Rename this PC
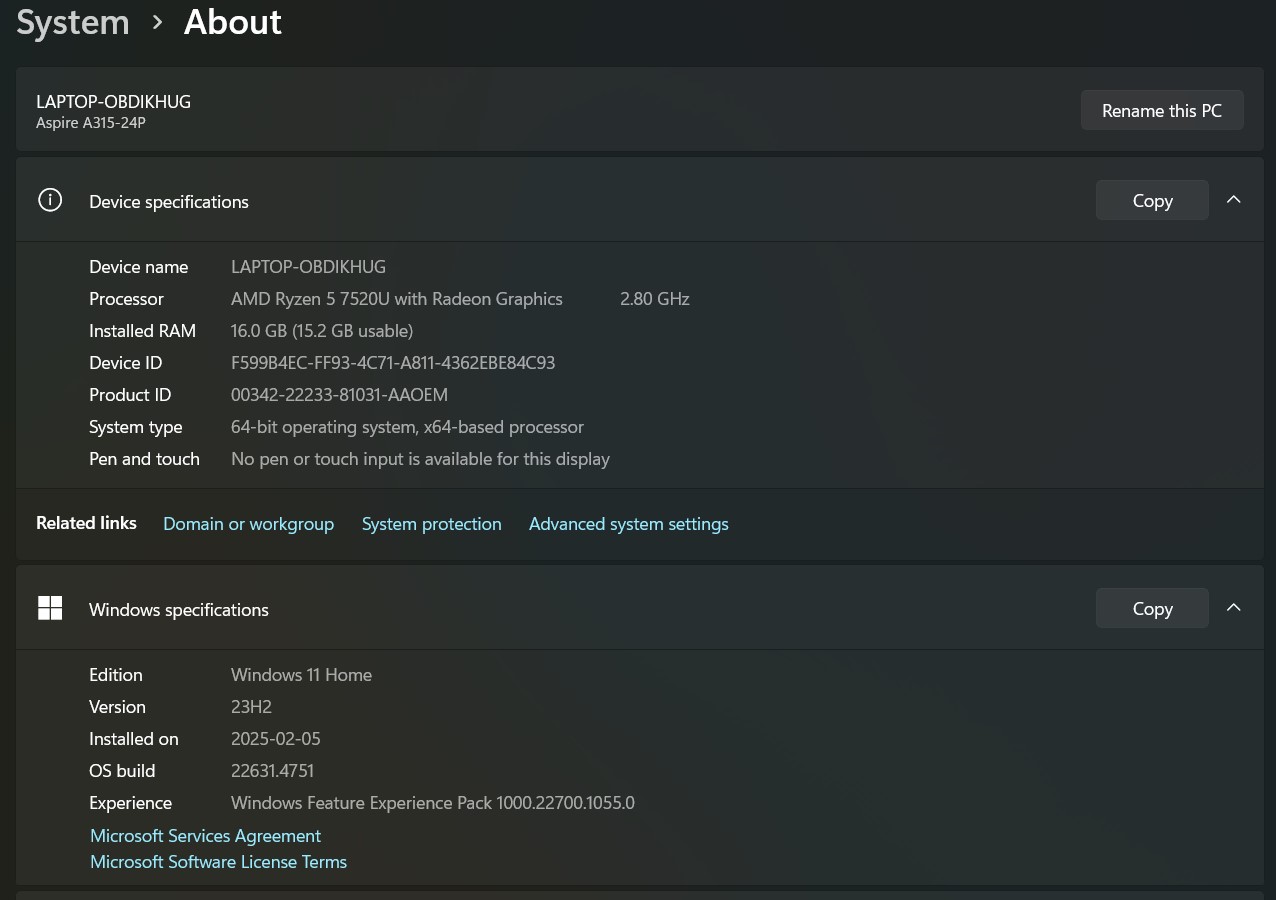Image resolution: width=1276 pixels, height=900 pixels. click(1162, 110)
